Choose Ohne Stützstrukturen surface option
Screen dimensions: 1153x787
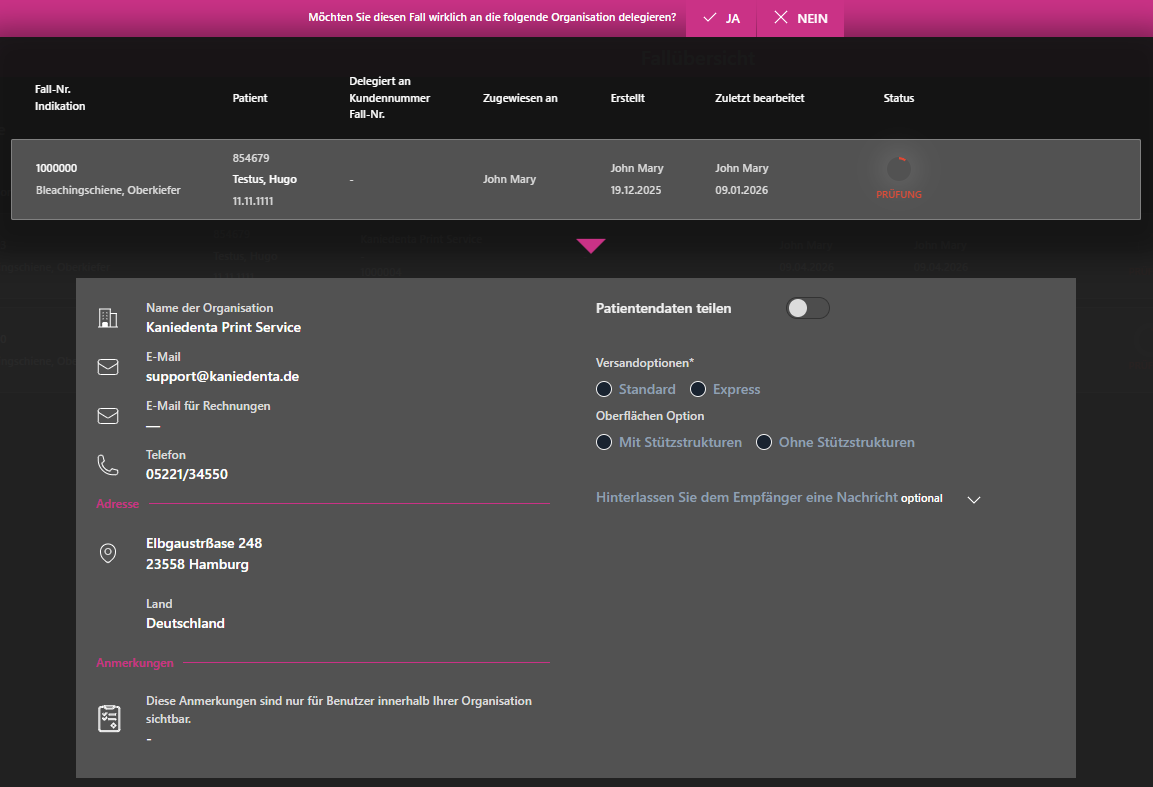click(764, 442)
